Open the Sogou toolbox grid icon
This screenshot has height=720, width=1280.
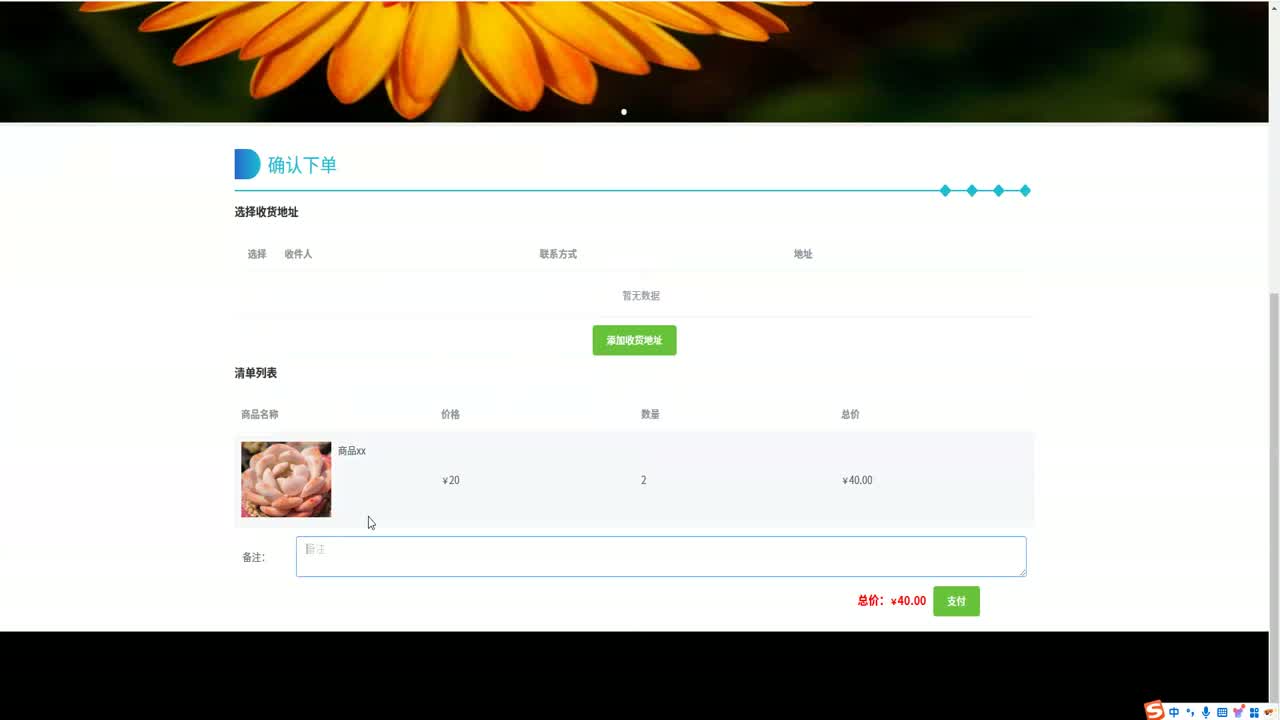1254,712
